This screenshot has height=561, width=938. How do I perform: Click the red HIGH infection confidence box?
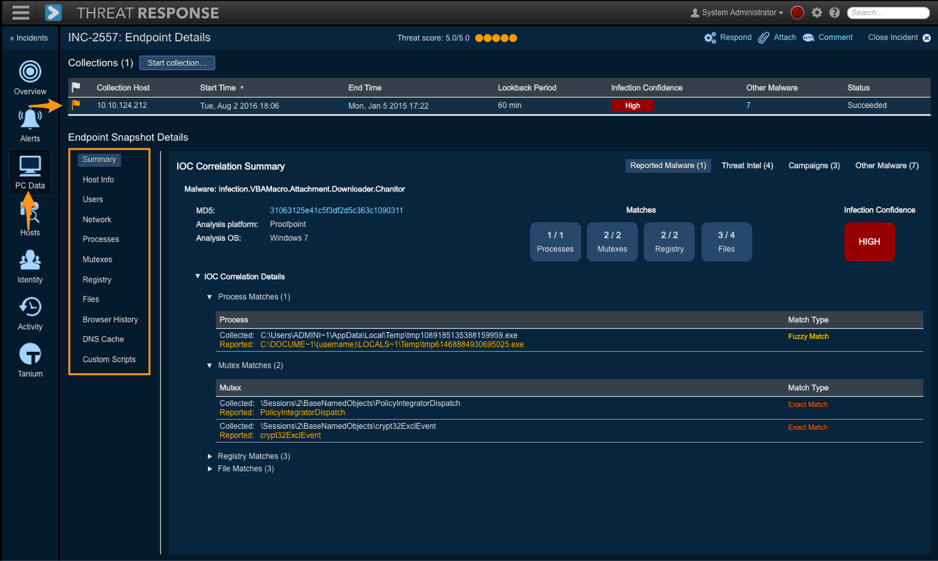coord(869,242)
